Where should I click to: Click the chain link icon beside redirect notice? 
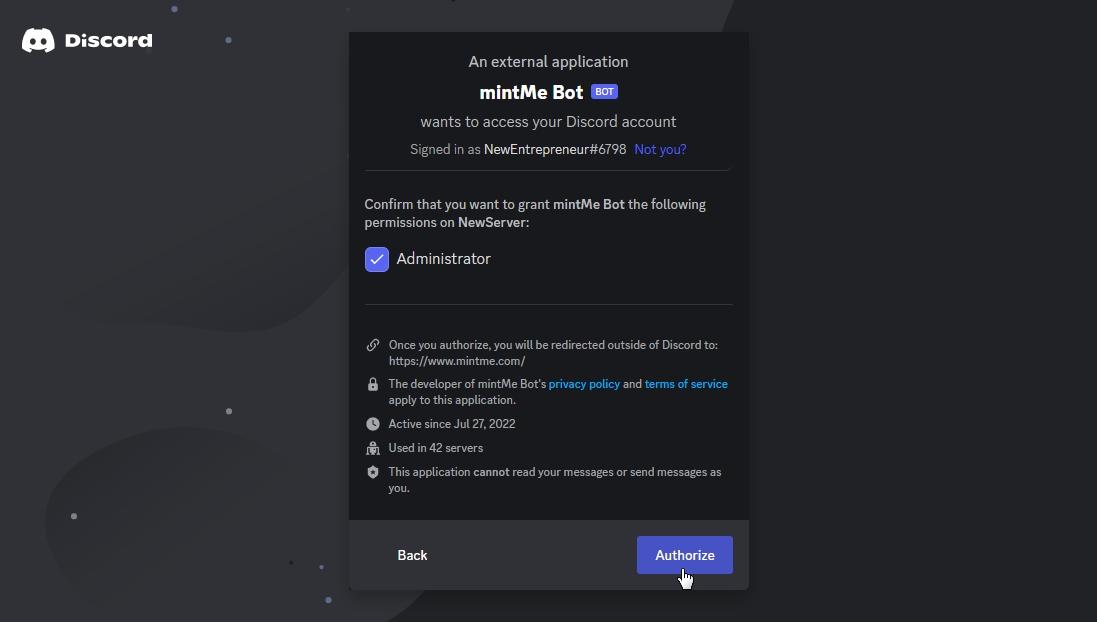click(x=373, y=345)
